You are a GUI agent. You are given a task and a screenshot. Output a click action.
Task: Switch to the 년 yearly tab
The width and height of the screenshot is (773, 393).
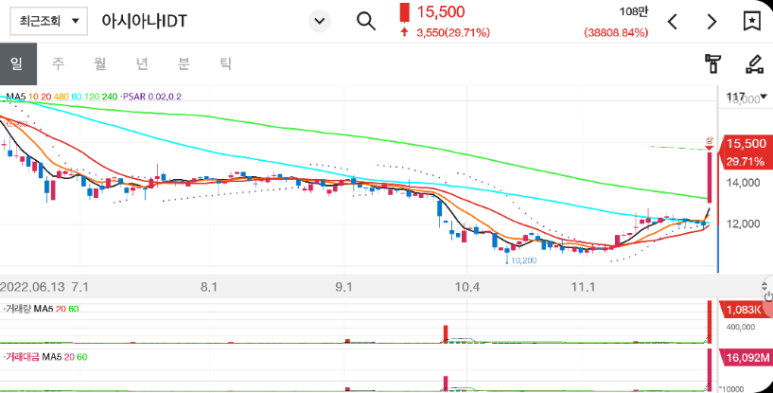pyautogui.click(x=142, y=64)
